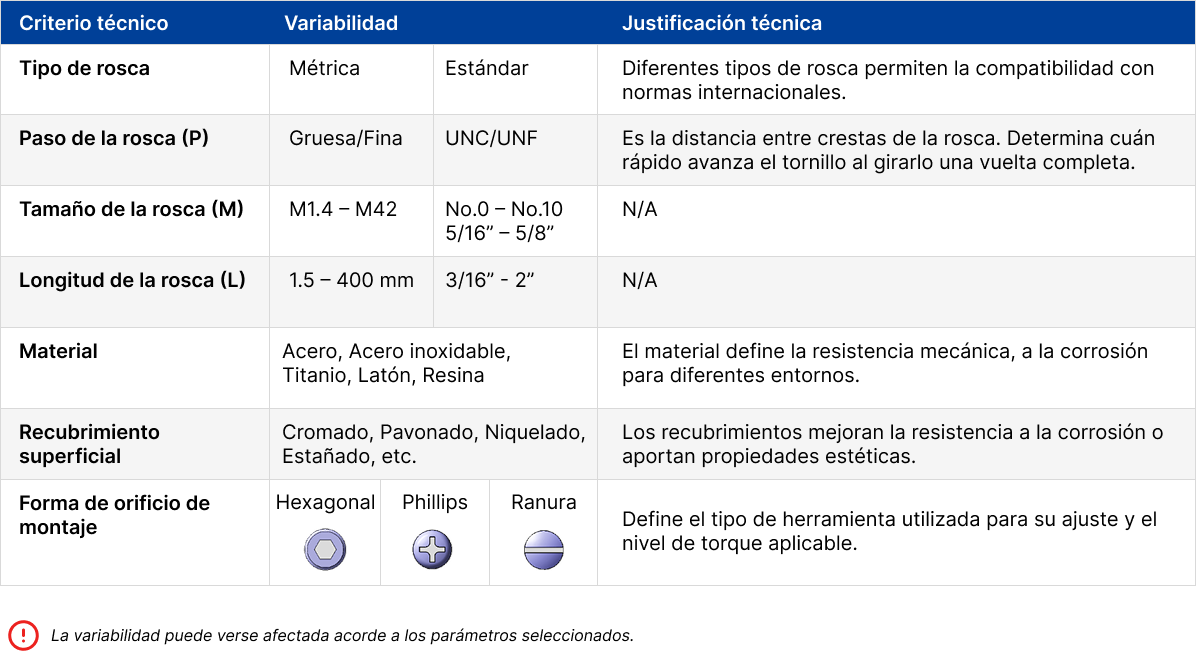Select the "Forma de orificio de montaje" label
This screenshot has width=1196, height=652.
click(114, 515)
